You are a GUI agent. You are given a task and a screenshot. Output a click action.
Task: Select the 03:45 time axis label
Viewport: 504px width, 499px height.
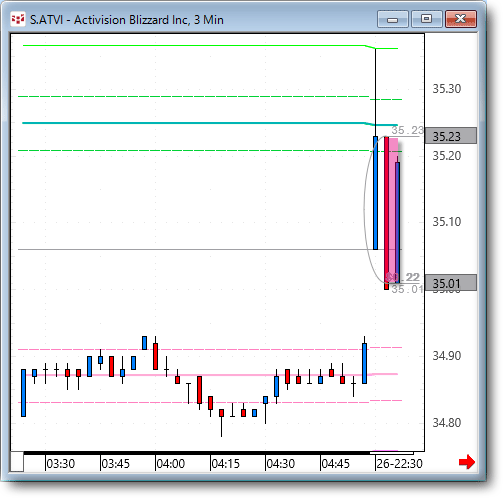tap(115, 464)
